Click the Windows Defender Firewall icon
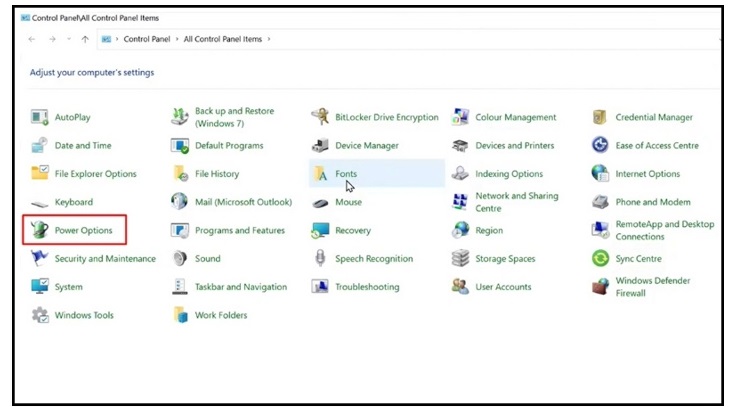The image size is (746, 414). click(600, 288)
